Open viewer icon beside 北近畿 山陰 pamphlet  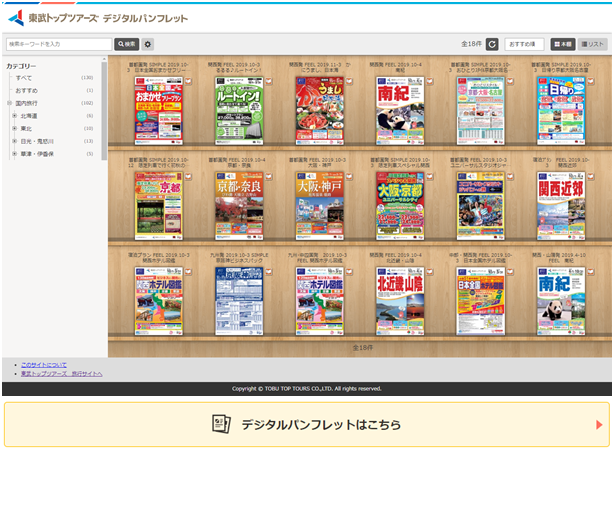point(430,272)
